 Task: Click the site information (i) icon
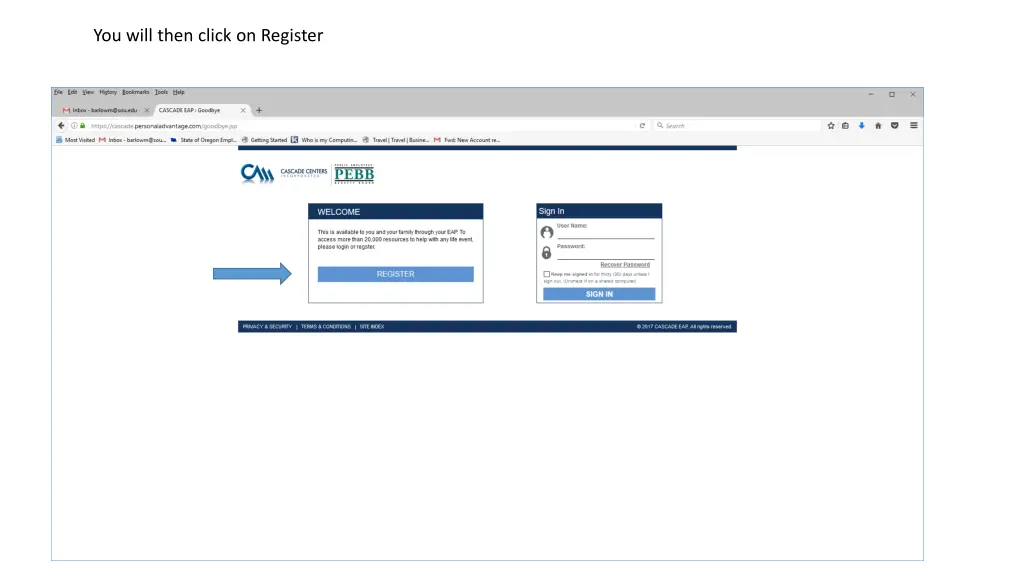click(x=74, y=125)
